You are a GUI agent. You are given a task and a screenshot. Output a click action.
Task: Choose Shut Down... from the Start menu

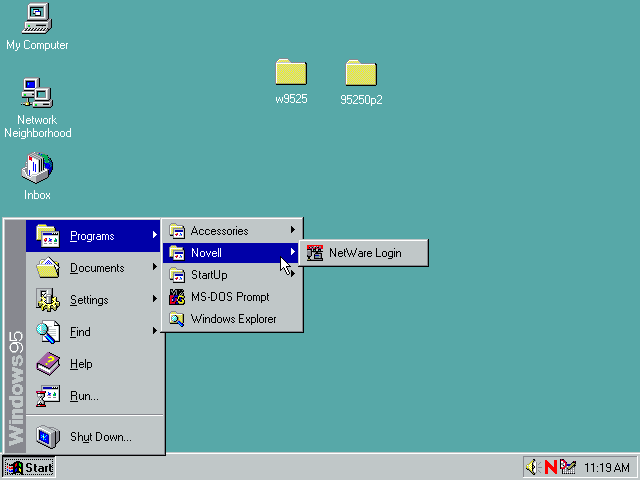pyautogui.click(x=93, y=437)
